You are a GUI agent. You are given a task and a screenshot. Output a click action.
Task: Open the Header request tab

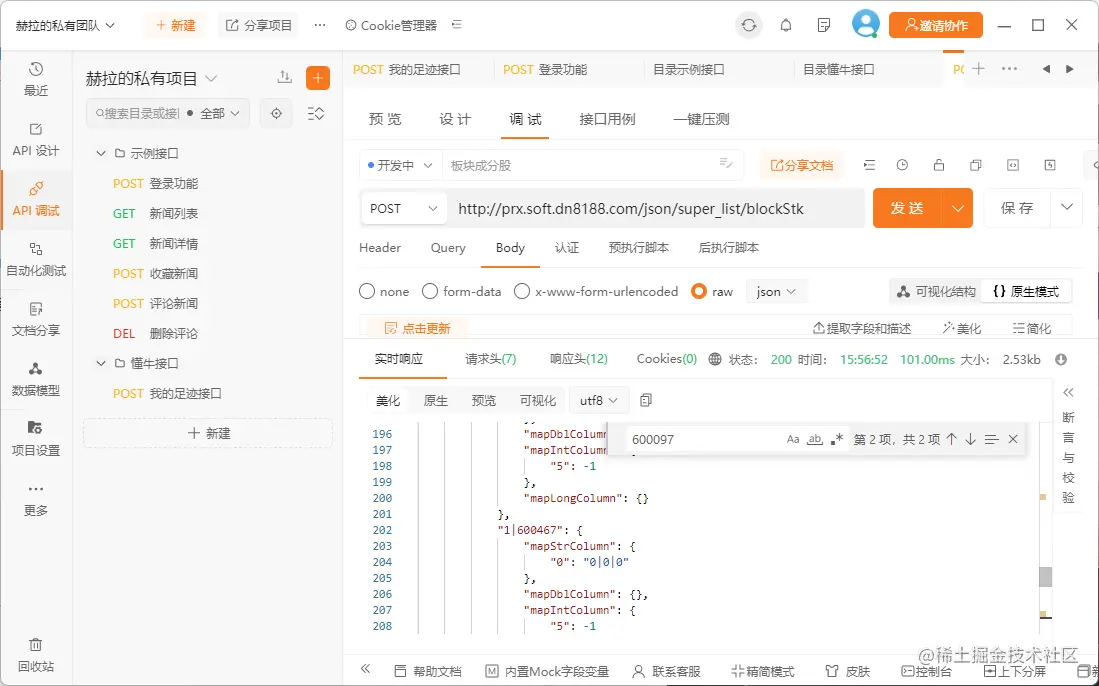(x=380, y=248)
